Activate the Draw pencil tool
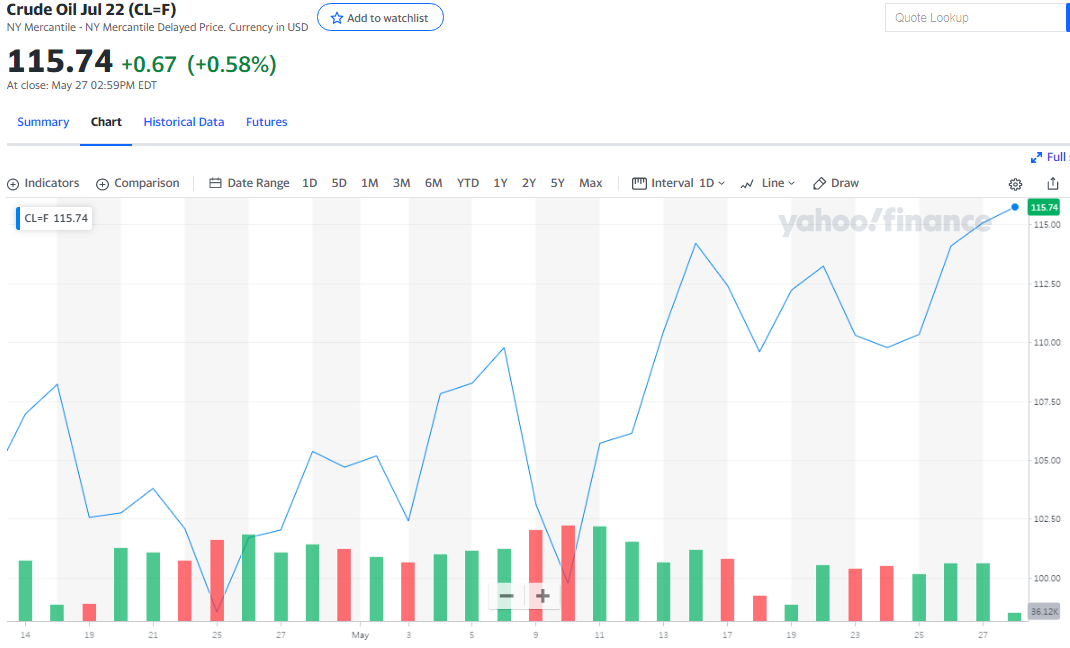The height and width of the screenshot is (648, 1070). coord(835,183)
